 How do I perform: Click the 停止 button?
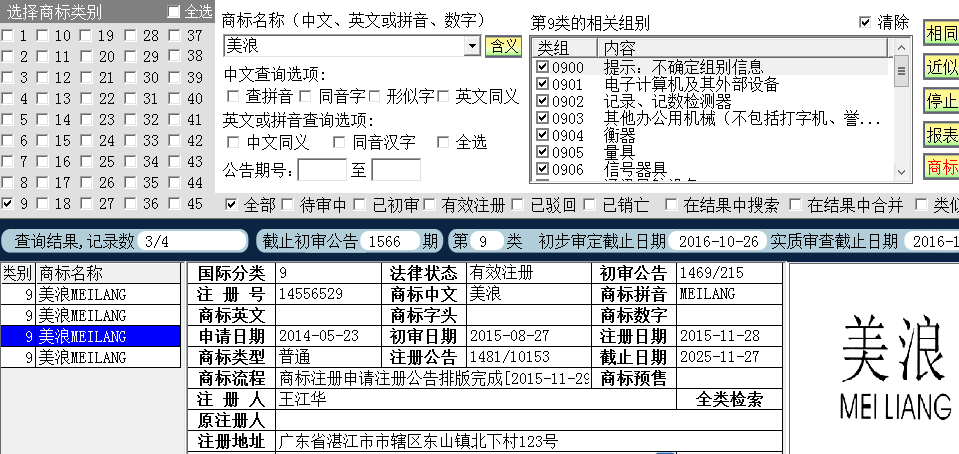tap(942, 101)
